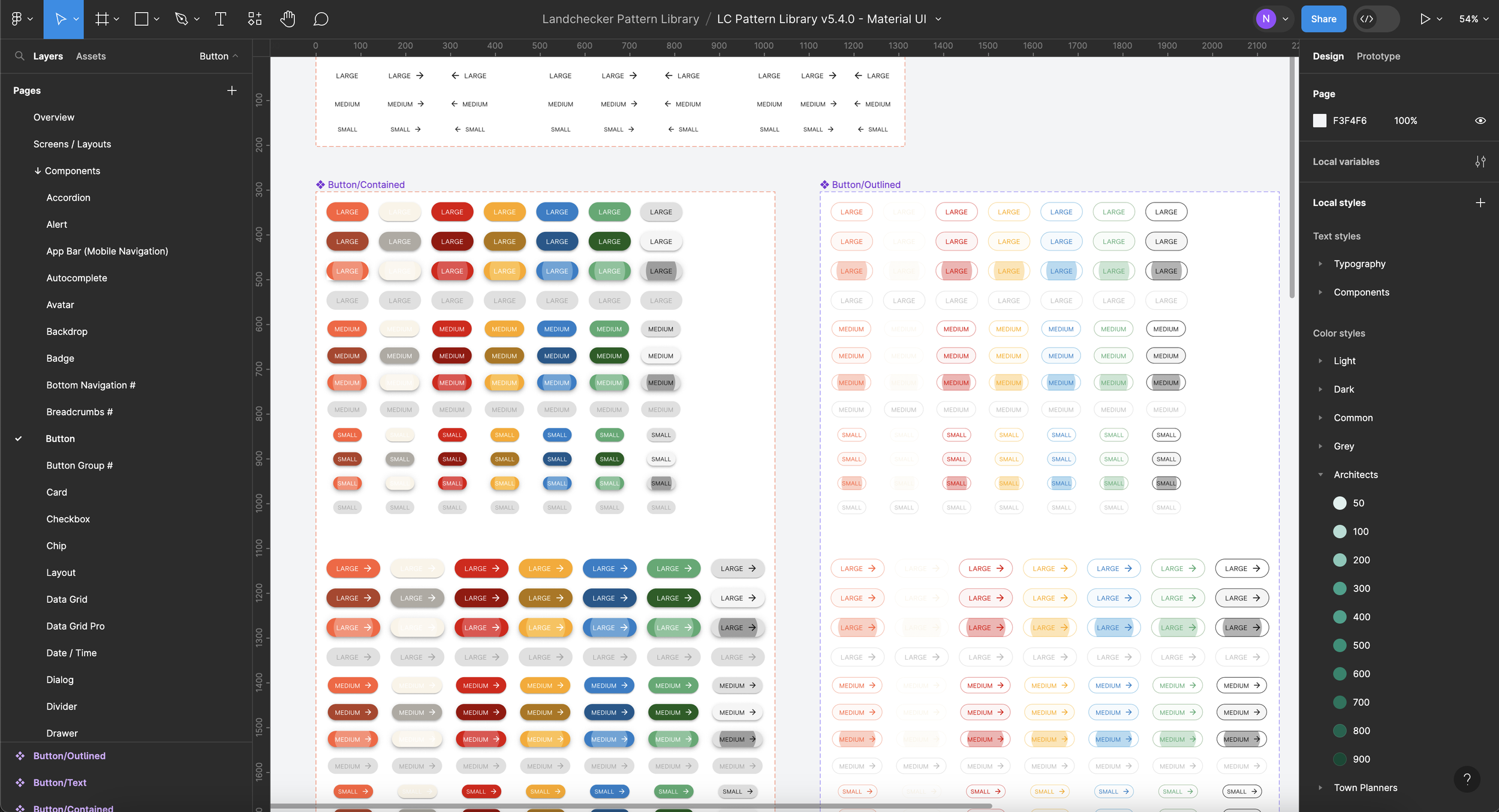
Task: Toggle visibility of the page background color
Action: click(x=1480, y=120)
